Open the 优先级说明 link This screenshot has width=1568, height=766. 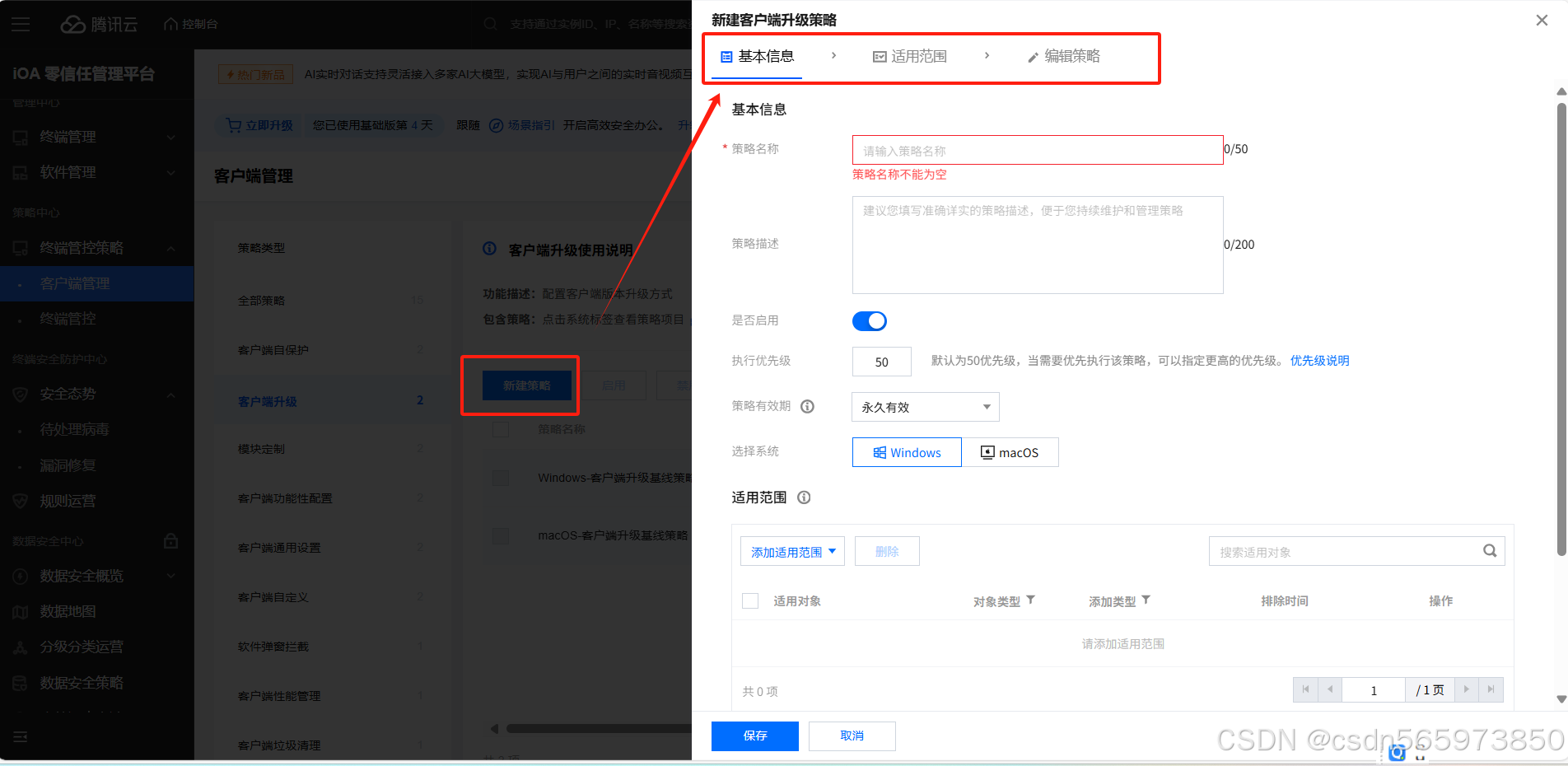coord(1319,360)
